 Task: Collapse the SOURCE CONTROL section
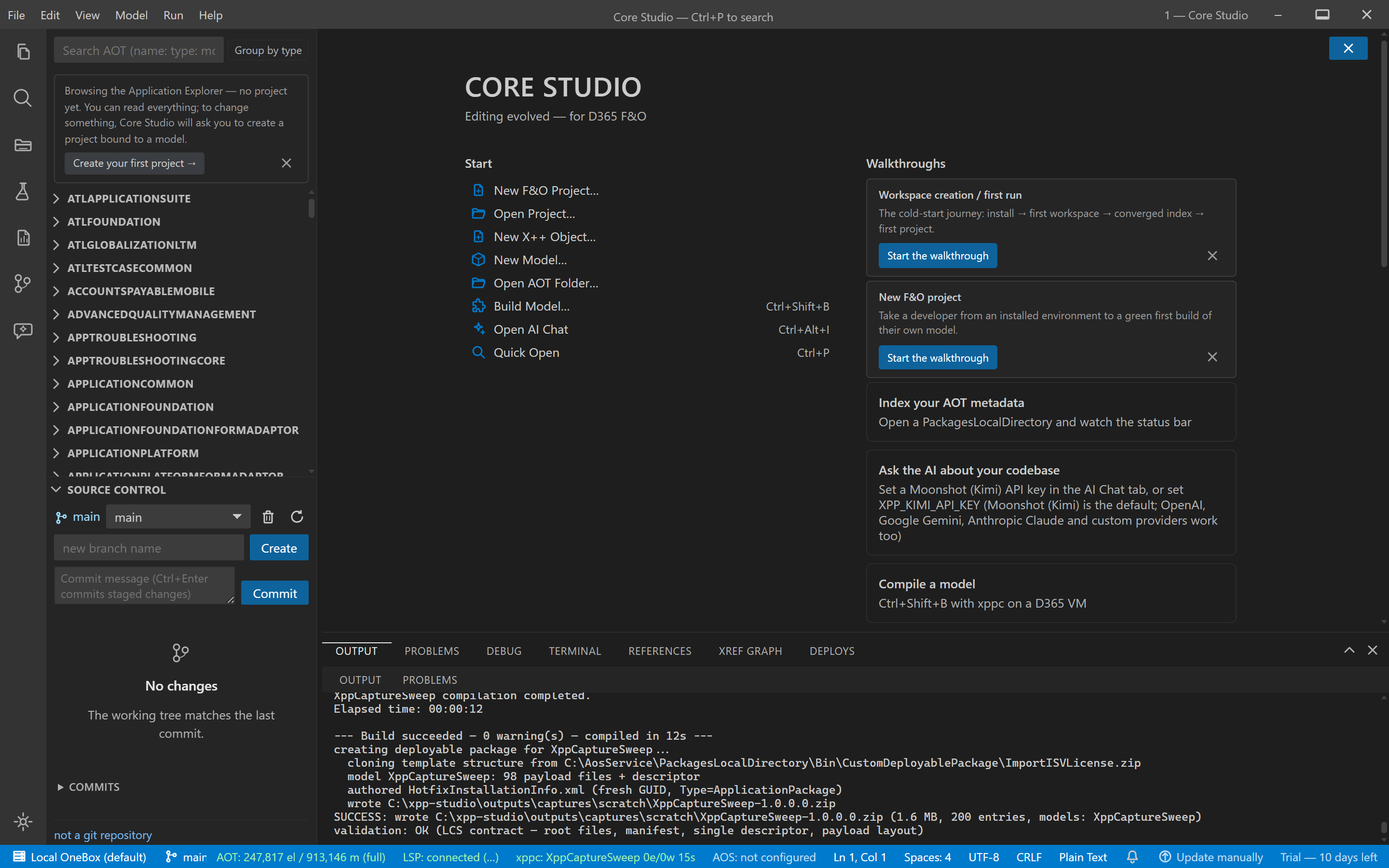181,489
